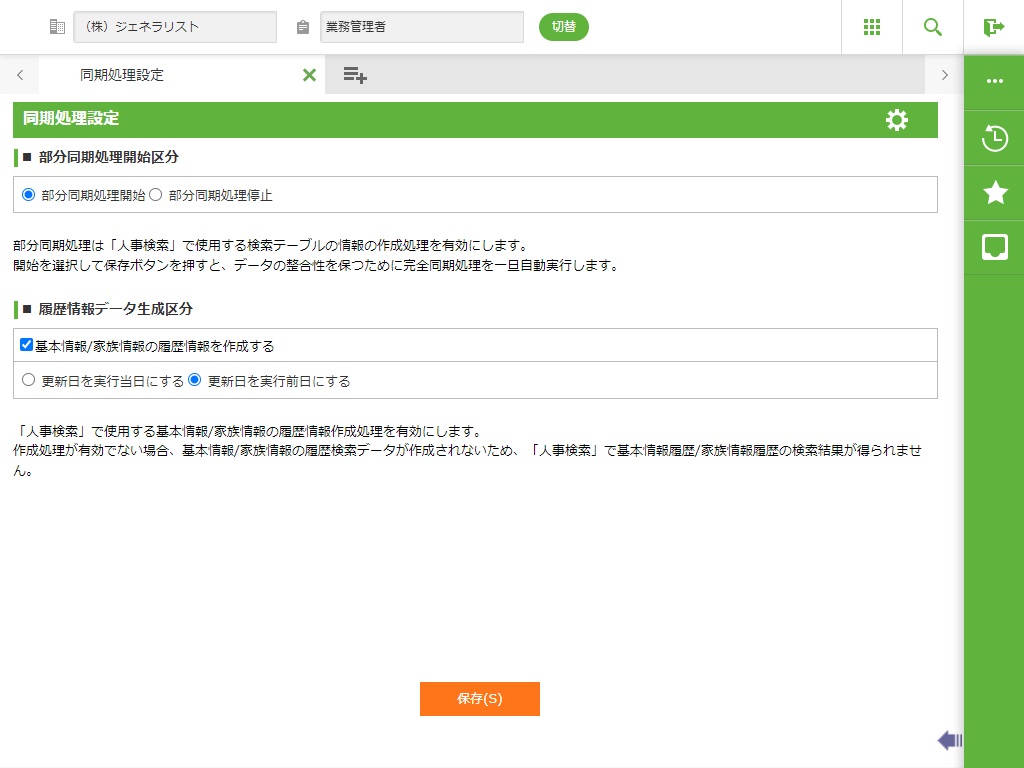Close the 同期処理設定 tab

point(309,75)
